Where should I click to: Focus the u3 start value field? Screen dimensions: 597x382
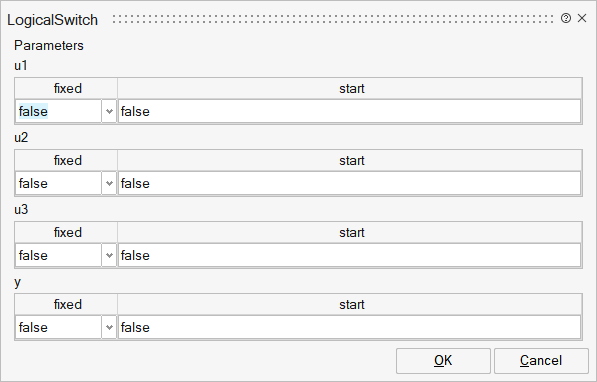pos(350,255)
